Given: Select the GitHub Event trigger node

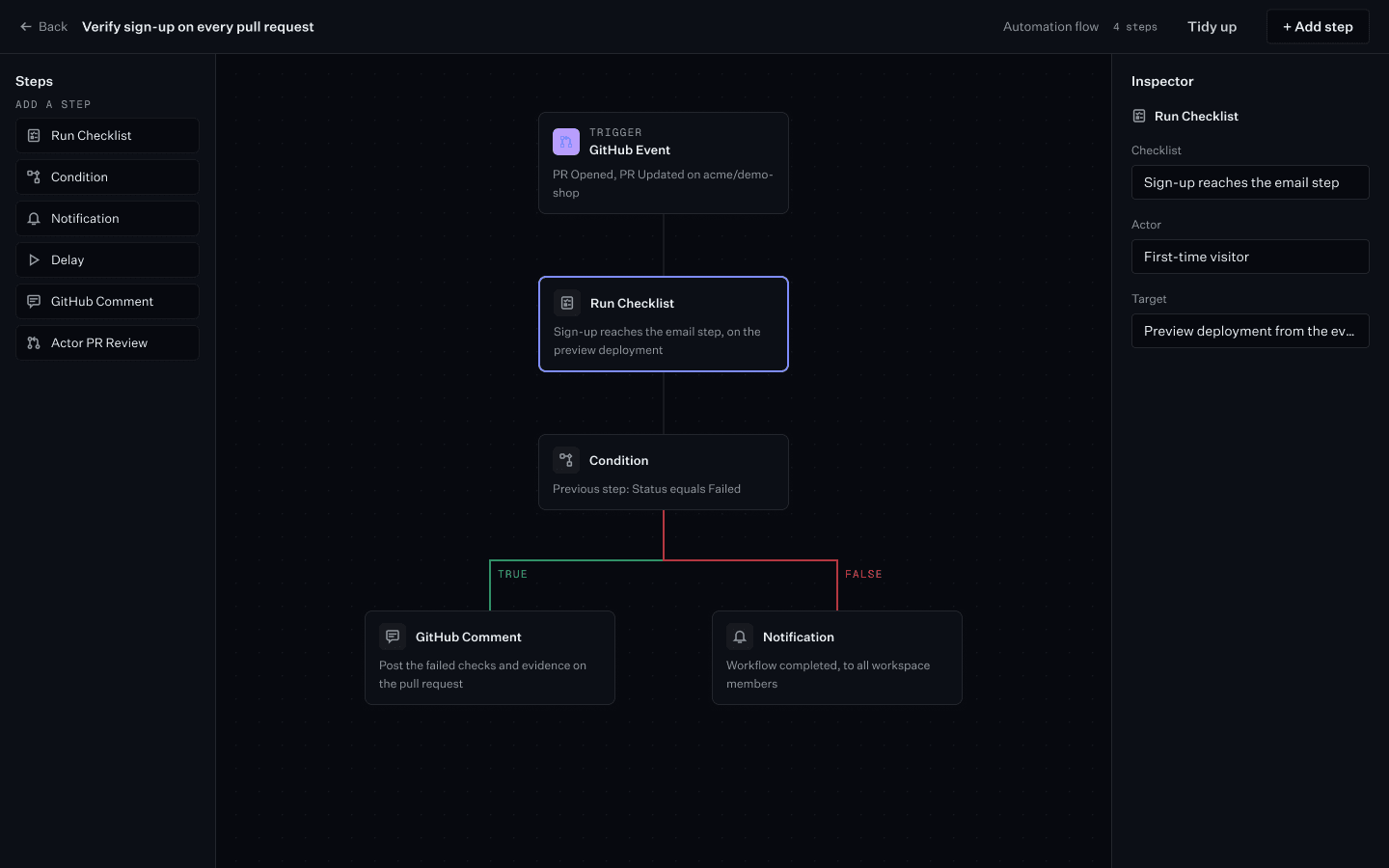Looking at the screenshot, I should pos(664,163).
